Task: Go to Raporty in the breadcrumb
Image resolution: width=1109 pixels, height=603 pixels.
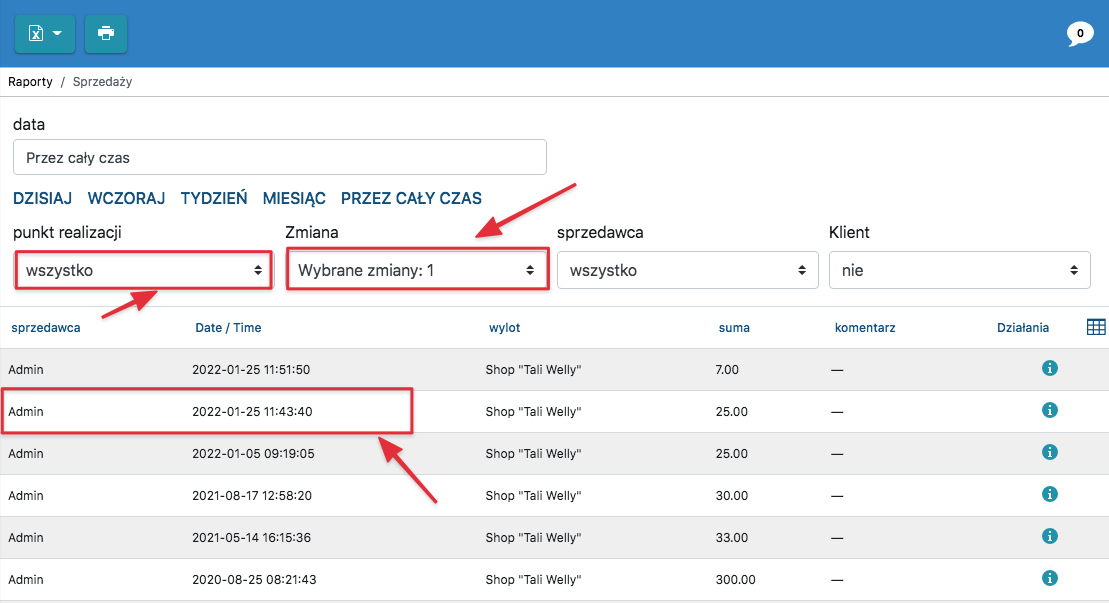Action: click(30, 82)
